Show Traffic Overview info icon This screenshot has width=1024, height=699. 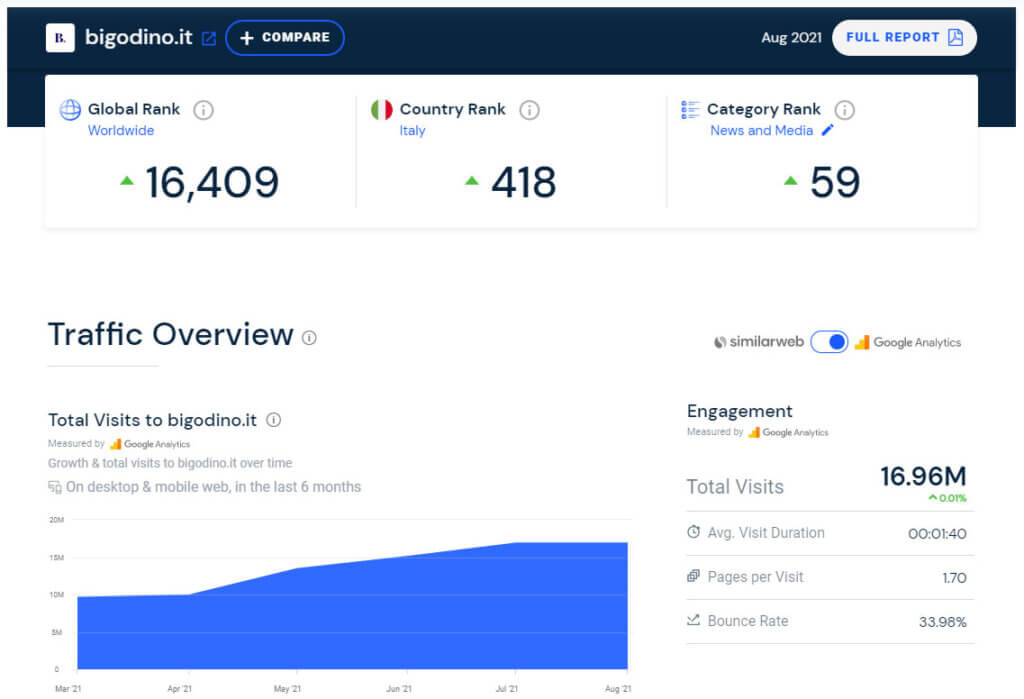309,338
